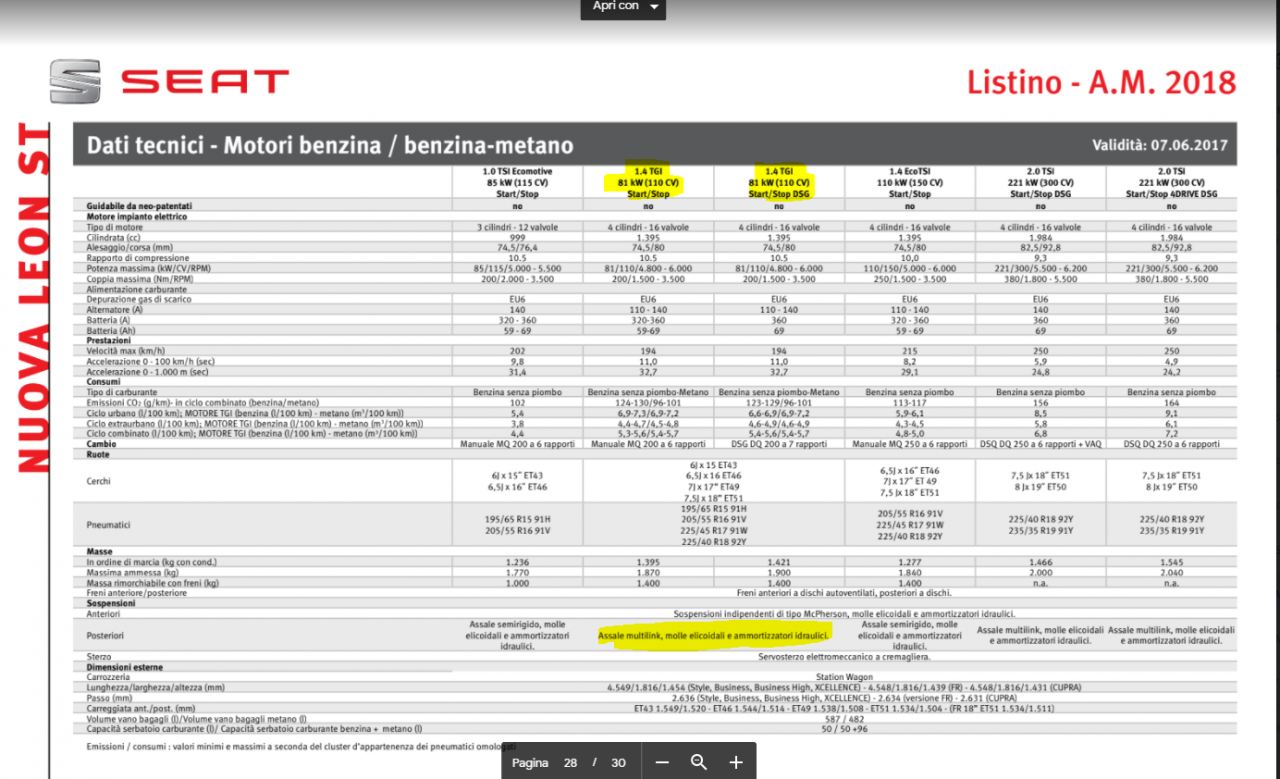The height and width of the screenshot is (779, 1280).
Task: Select highlighted 1.4 TGI Start/Stop DSG header
Action: [x=779, y=183]
